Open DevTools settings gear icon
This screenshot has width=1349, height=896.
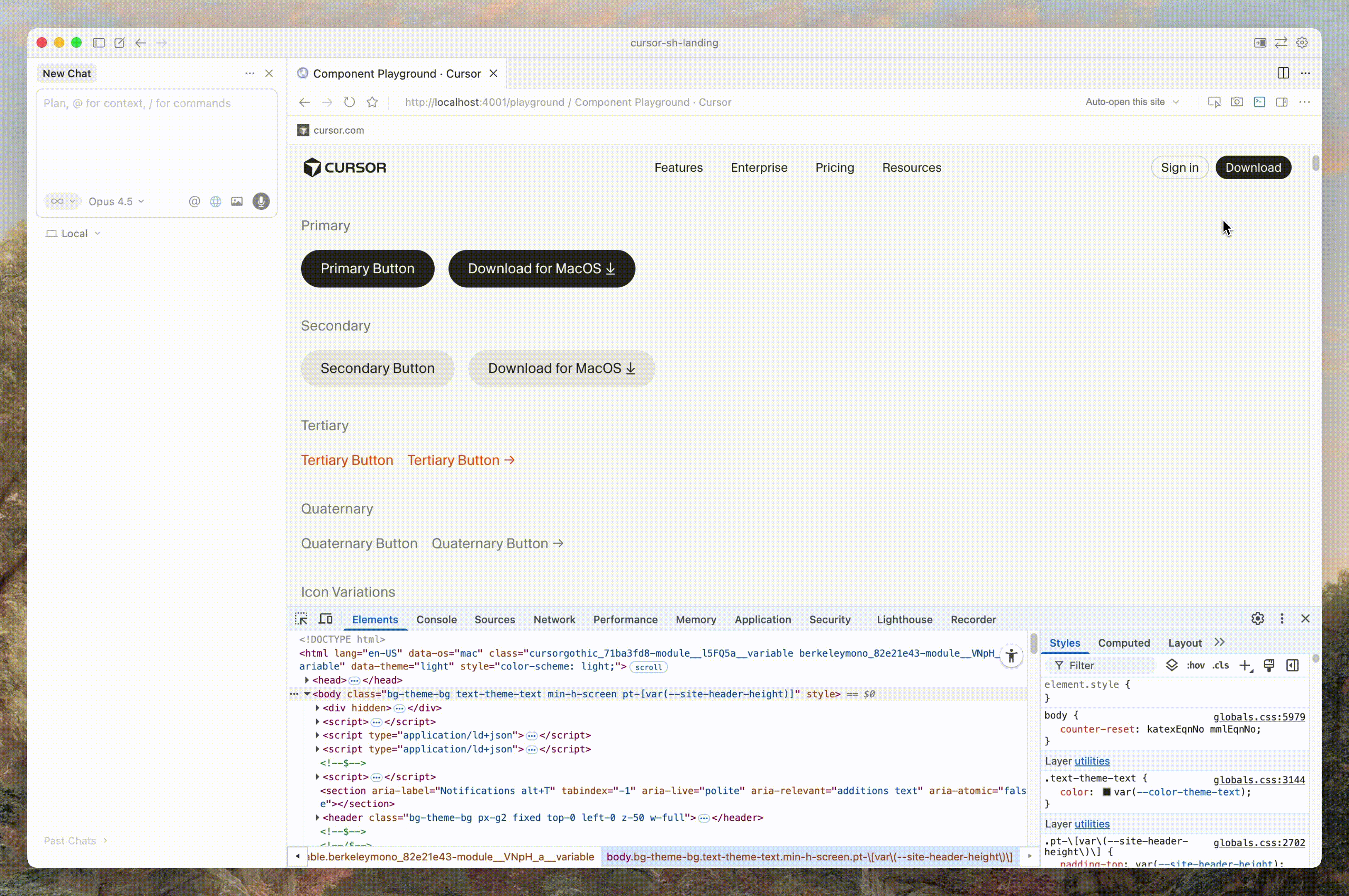pos(1258,619)
